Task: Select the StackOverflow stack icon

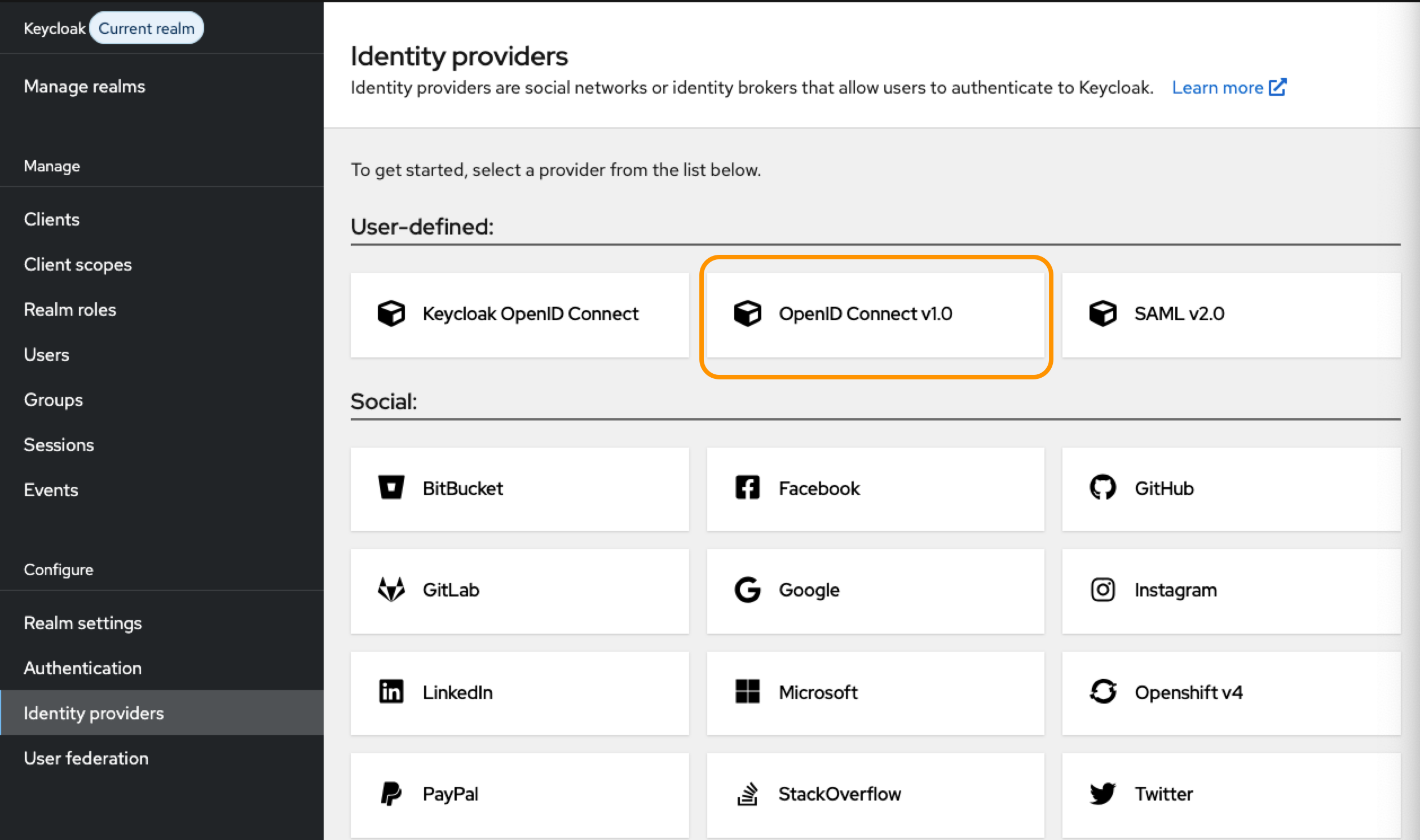Action: 747,793
